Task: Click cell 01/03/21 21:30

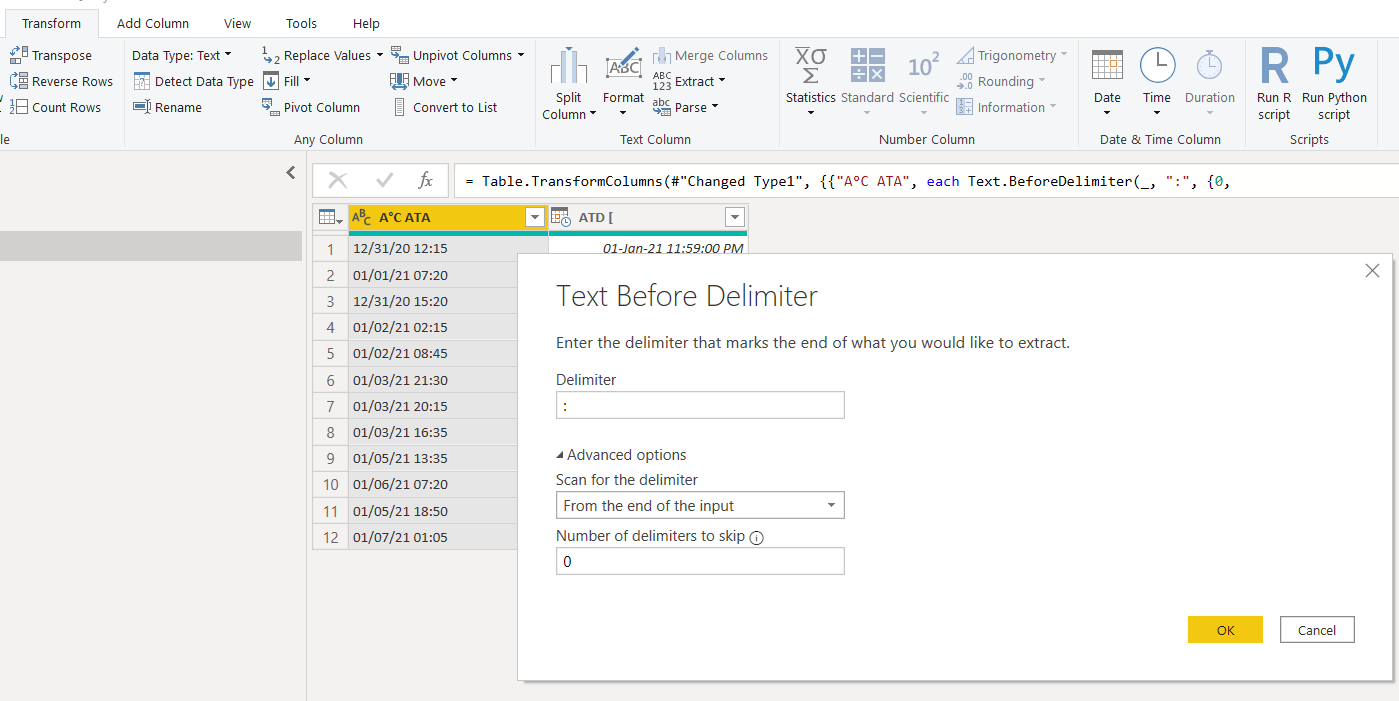Action: pos(433,380)
